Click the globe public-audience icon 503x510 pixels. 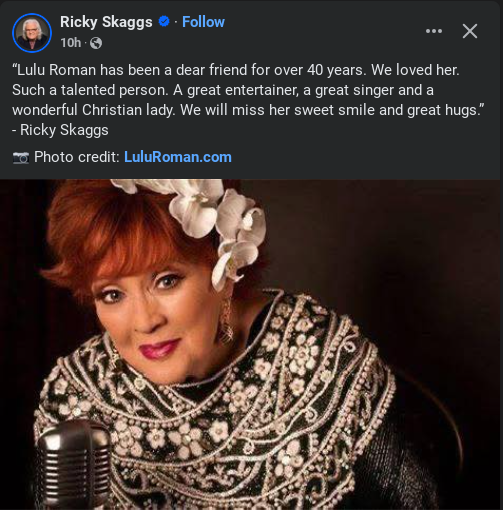[x=96, y=43]
